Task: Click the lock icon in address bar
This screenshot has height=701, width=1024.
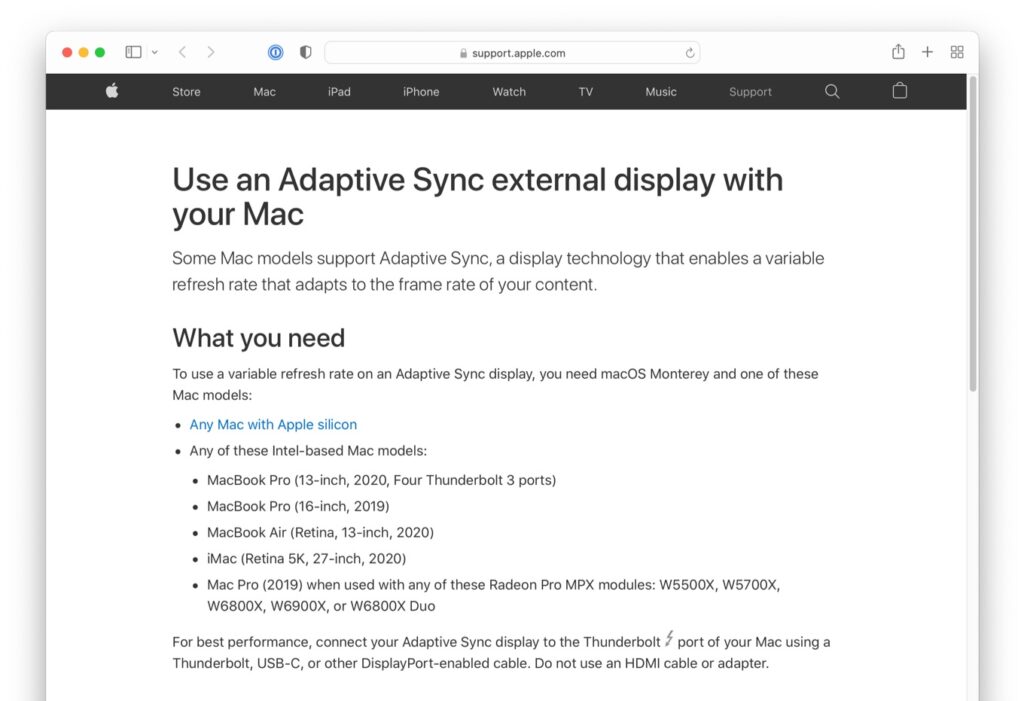Action: point(463,53)
